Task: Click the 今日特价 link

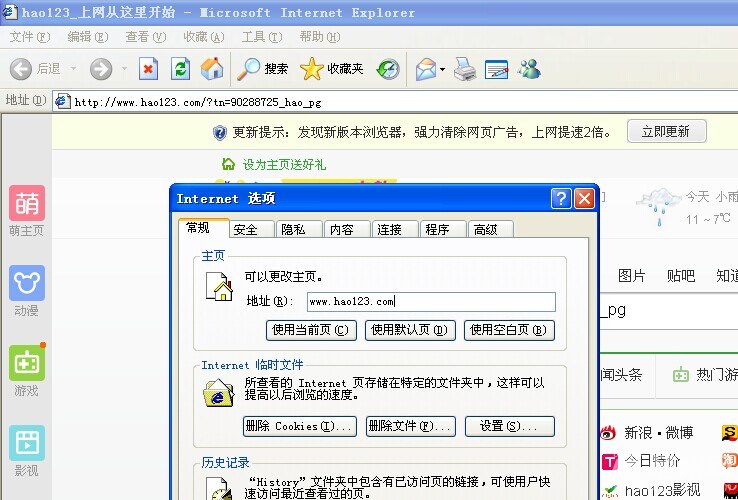Action: [x=652, y=460]
